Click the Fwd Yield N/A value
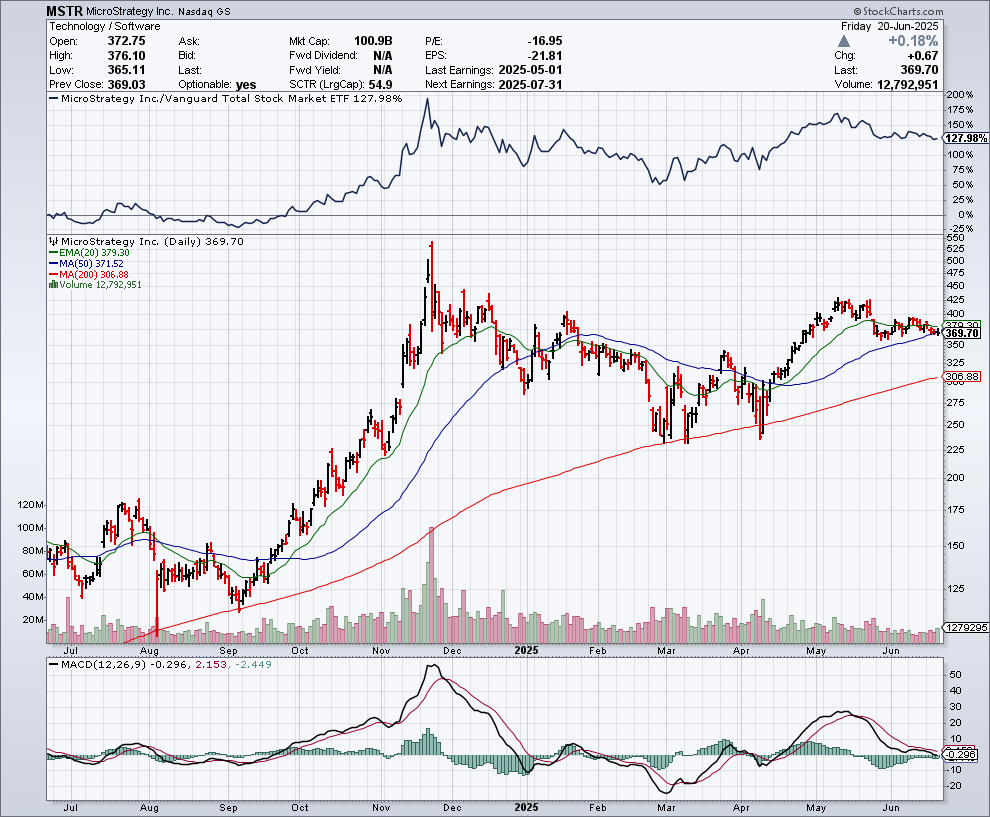Image resolution: width=990 pixels, height=817 pixels. 383,70
